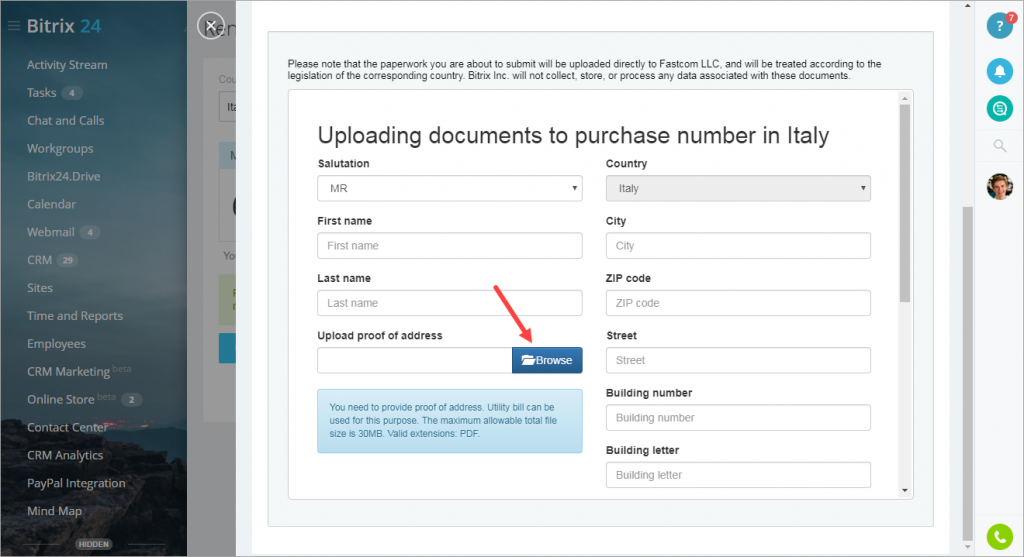
Task: Click the CRM counter badge 29
Action: 67,260
